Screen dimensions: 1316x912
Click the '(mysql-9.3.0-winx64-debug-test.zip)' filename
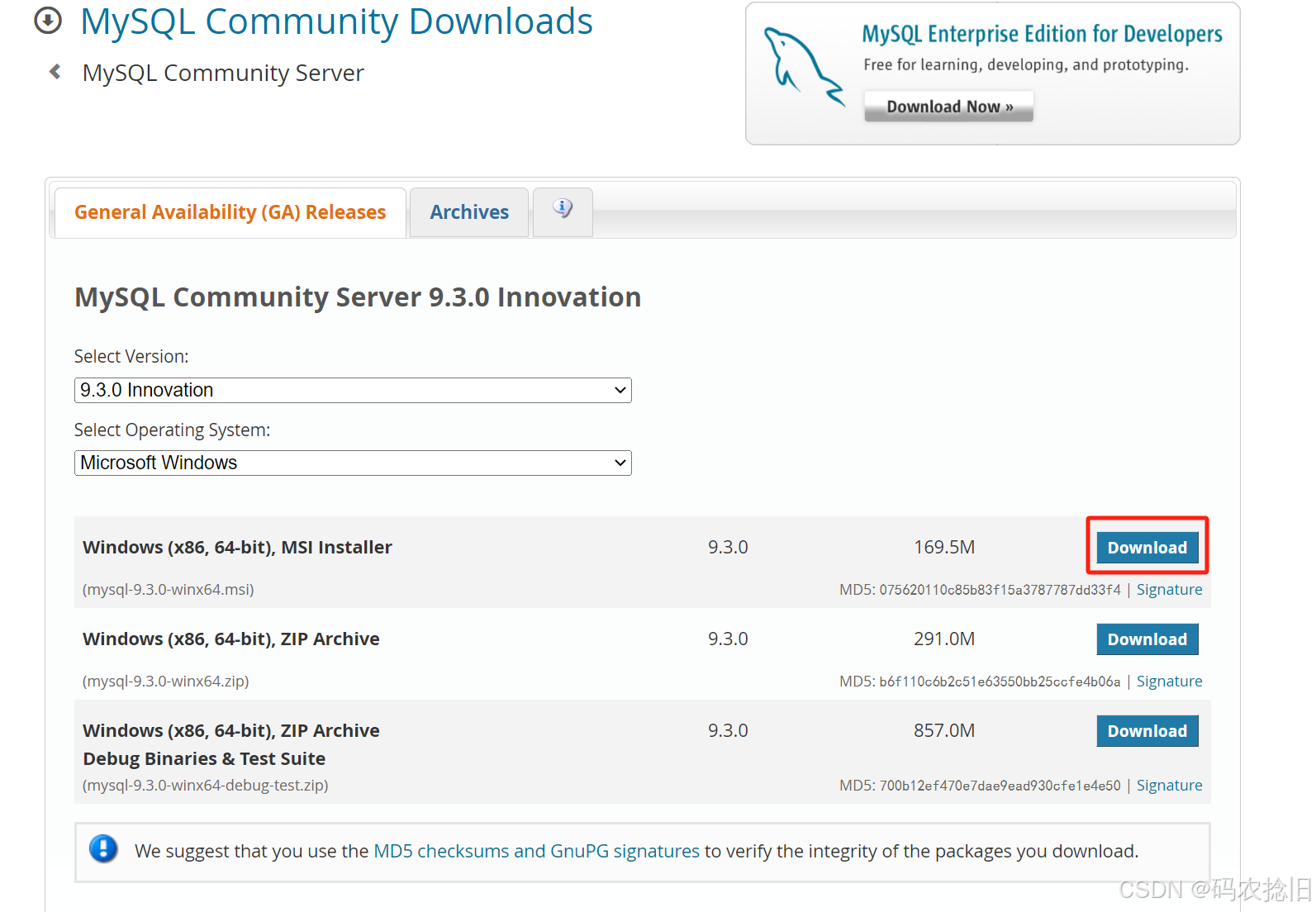205,785
